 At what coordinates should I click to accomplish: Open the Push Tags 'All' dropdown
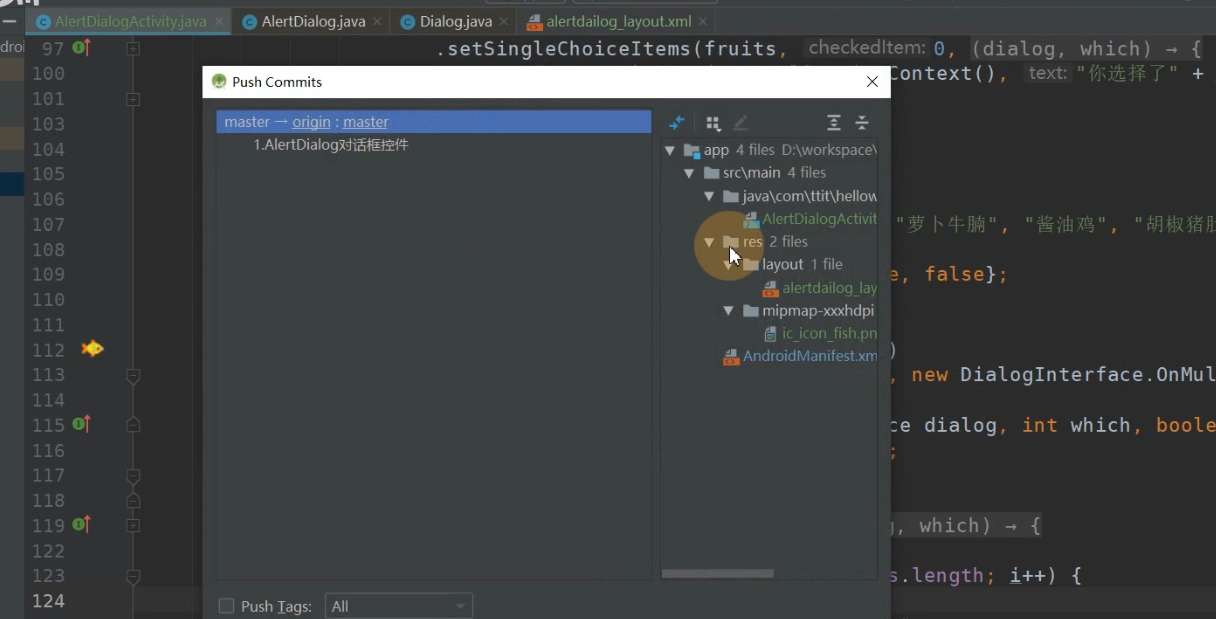399,606
